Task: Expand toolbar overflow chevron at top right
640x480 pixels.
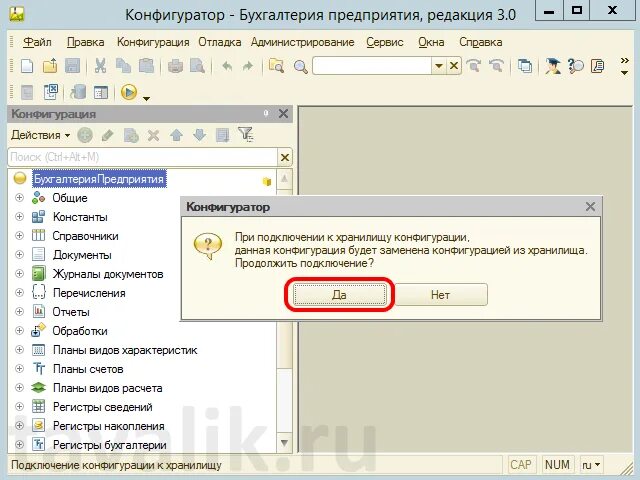Action: pos(624,61)
